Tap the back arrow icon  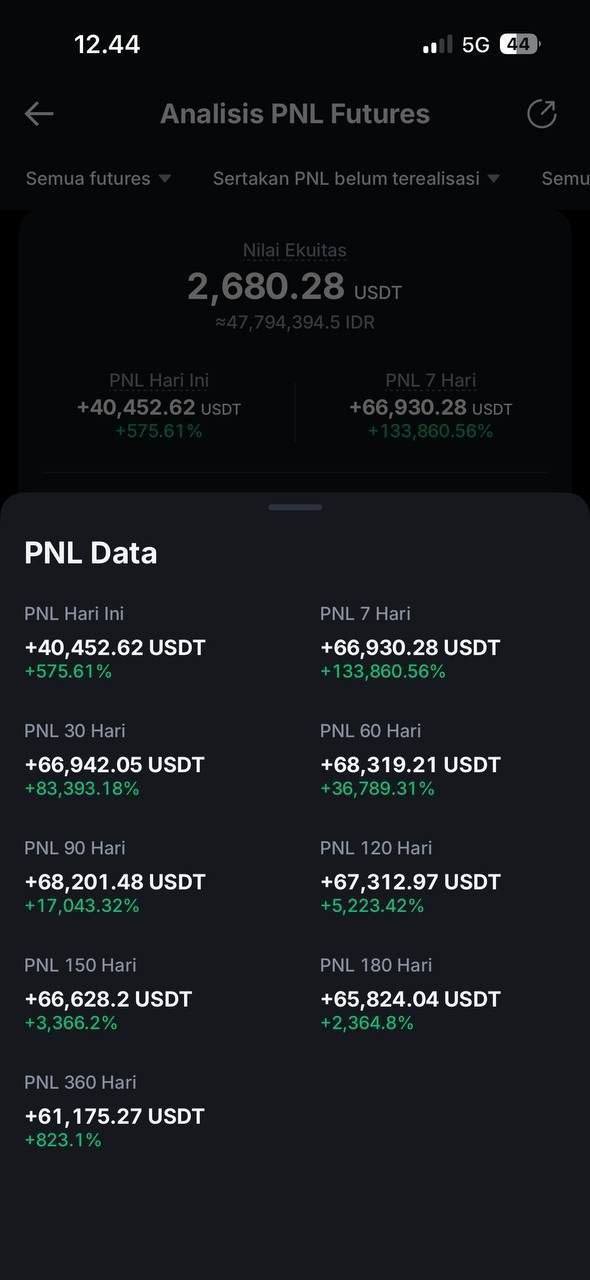tap(39, 114)
